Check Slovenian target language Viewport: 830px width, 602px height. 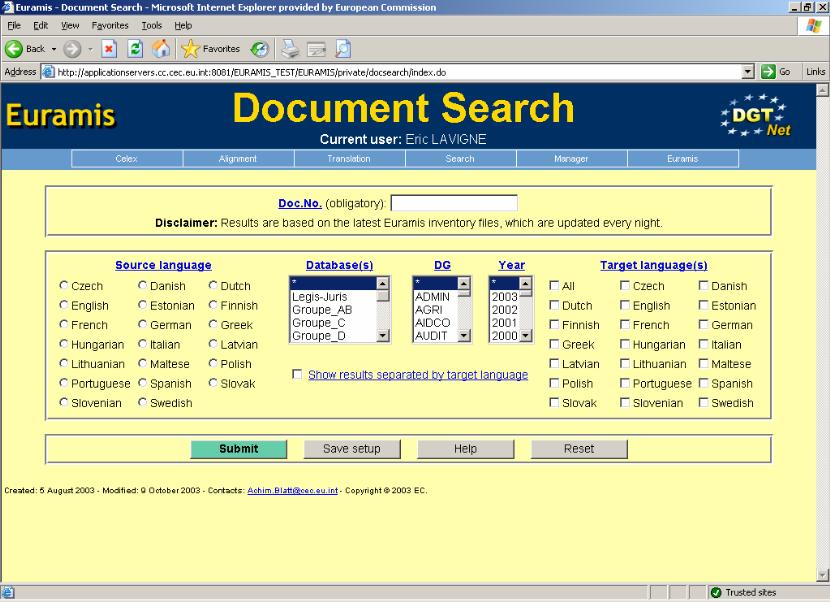(x=625, y=402)
